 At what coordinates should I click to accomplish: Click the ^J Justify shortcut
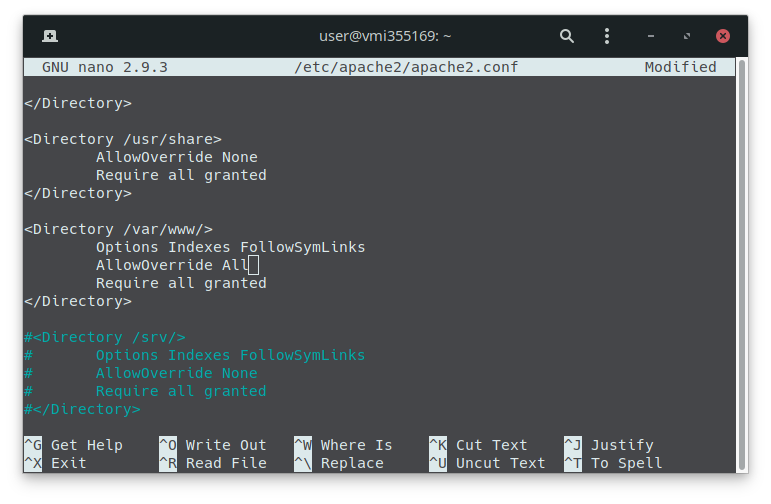tap(608, 445)
